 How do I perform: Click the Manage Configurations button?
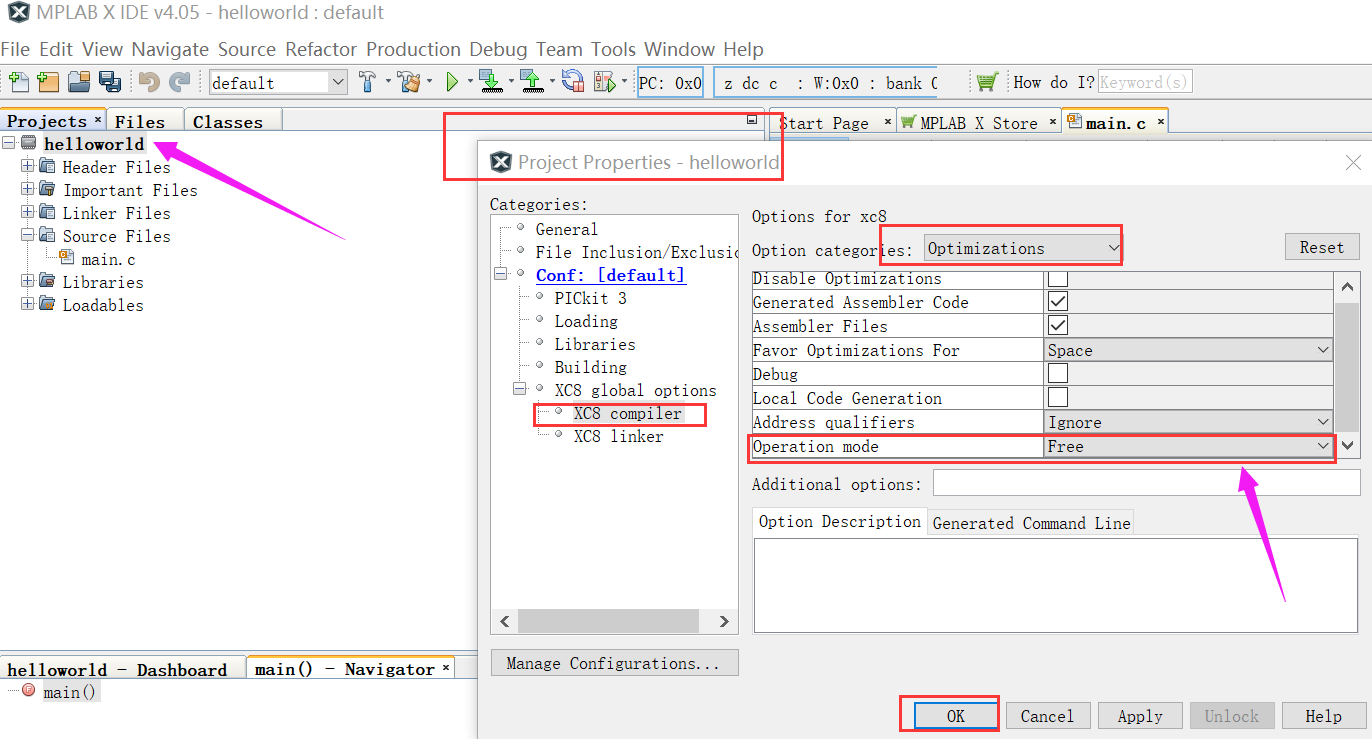[x=614, y=663]
